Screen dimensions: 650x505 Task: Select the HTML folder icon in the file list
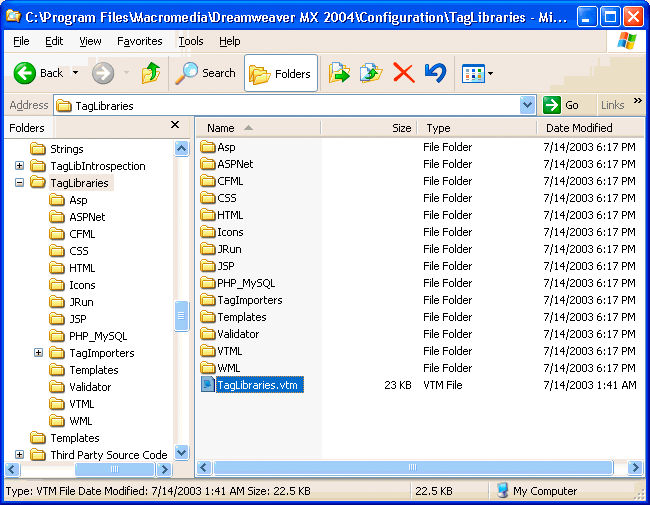(x=208, y=215)
